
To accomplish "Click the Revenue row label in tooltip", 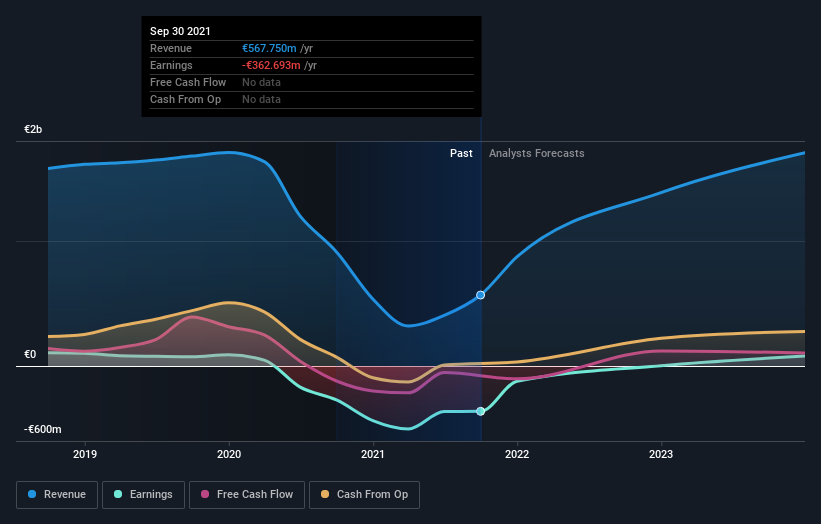I will pos(171,48).
